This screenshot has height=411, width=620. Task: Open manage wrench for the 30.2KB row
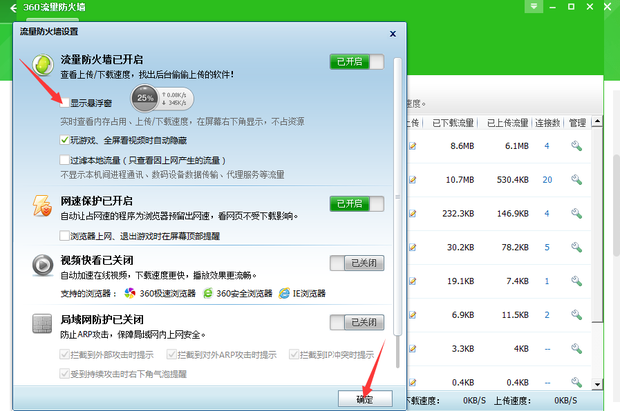pyautogui.click(x=577, y=248)
